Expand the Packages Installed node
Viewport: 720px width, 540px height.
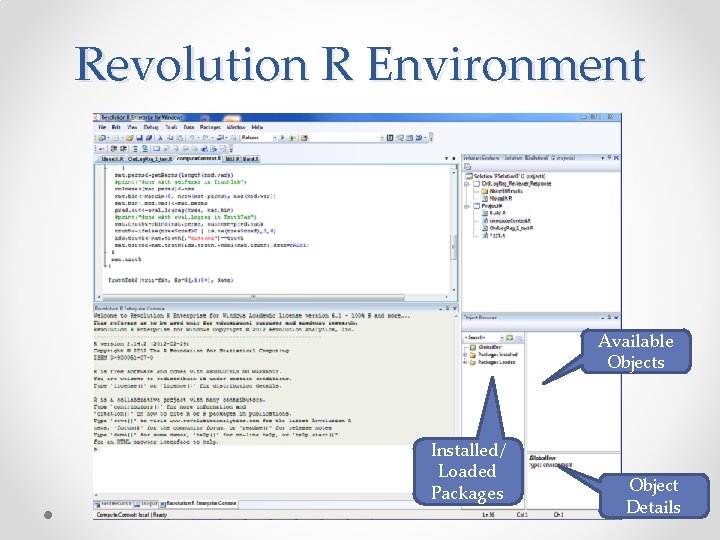465,354
